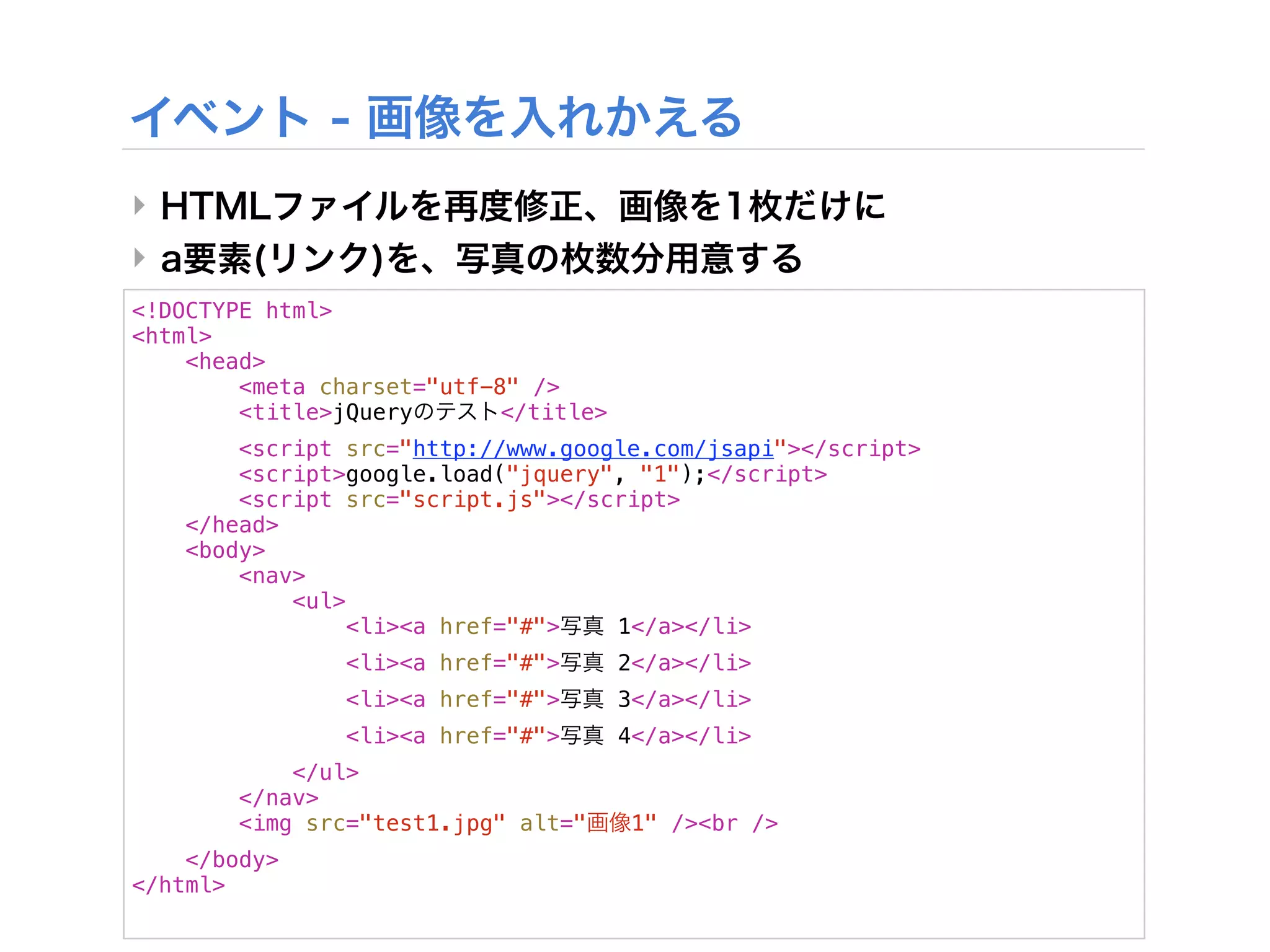Click the slide title イベント - 画像を入れかえる
The height and width of the screenshot is (952, 1270).
(437, 118)
